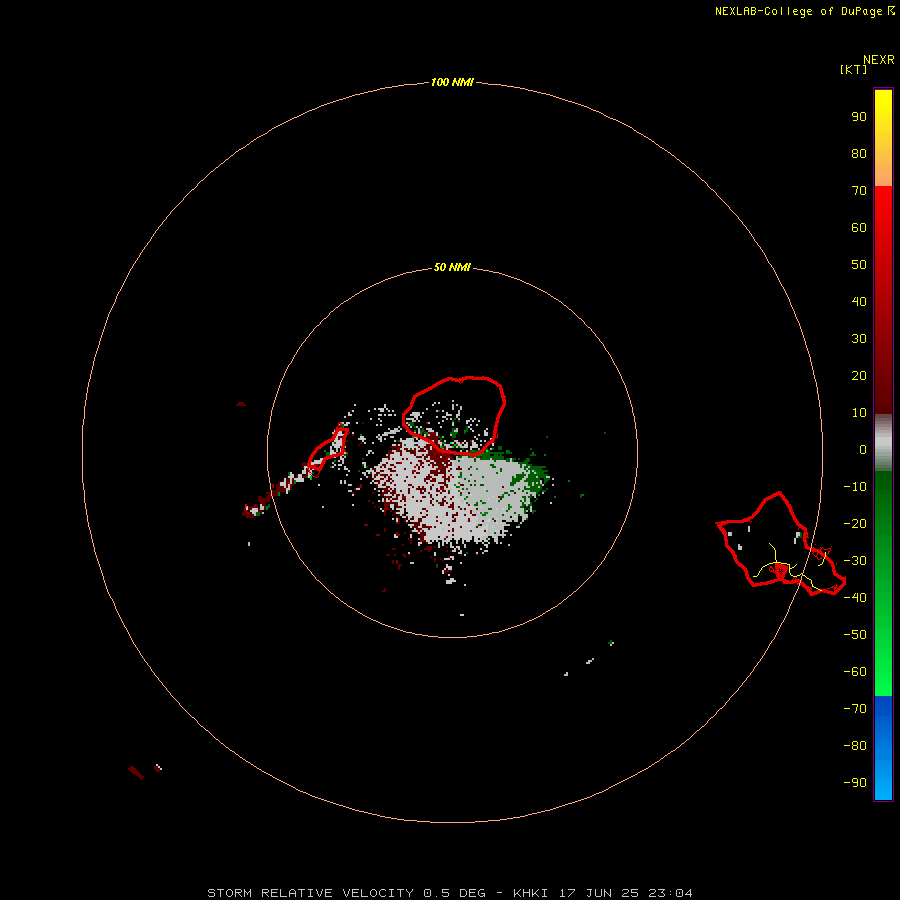Click the 50 value on the velocity scale
This screenshot has width=900, height=900.
pos(859,265)
